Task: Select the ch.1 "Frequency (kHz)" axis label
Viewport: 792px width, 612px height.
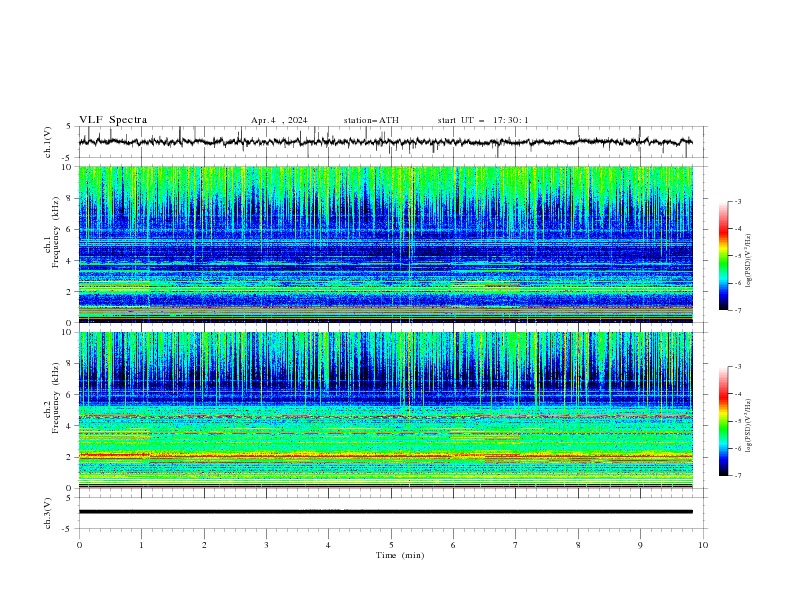Action: (55, 233)
